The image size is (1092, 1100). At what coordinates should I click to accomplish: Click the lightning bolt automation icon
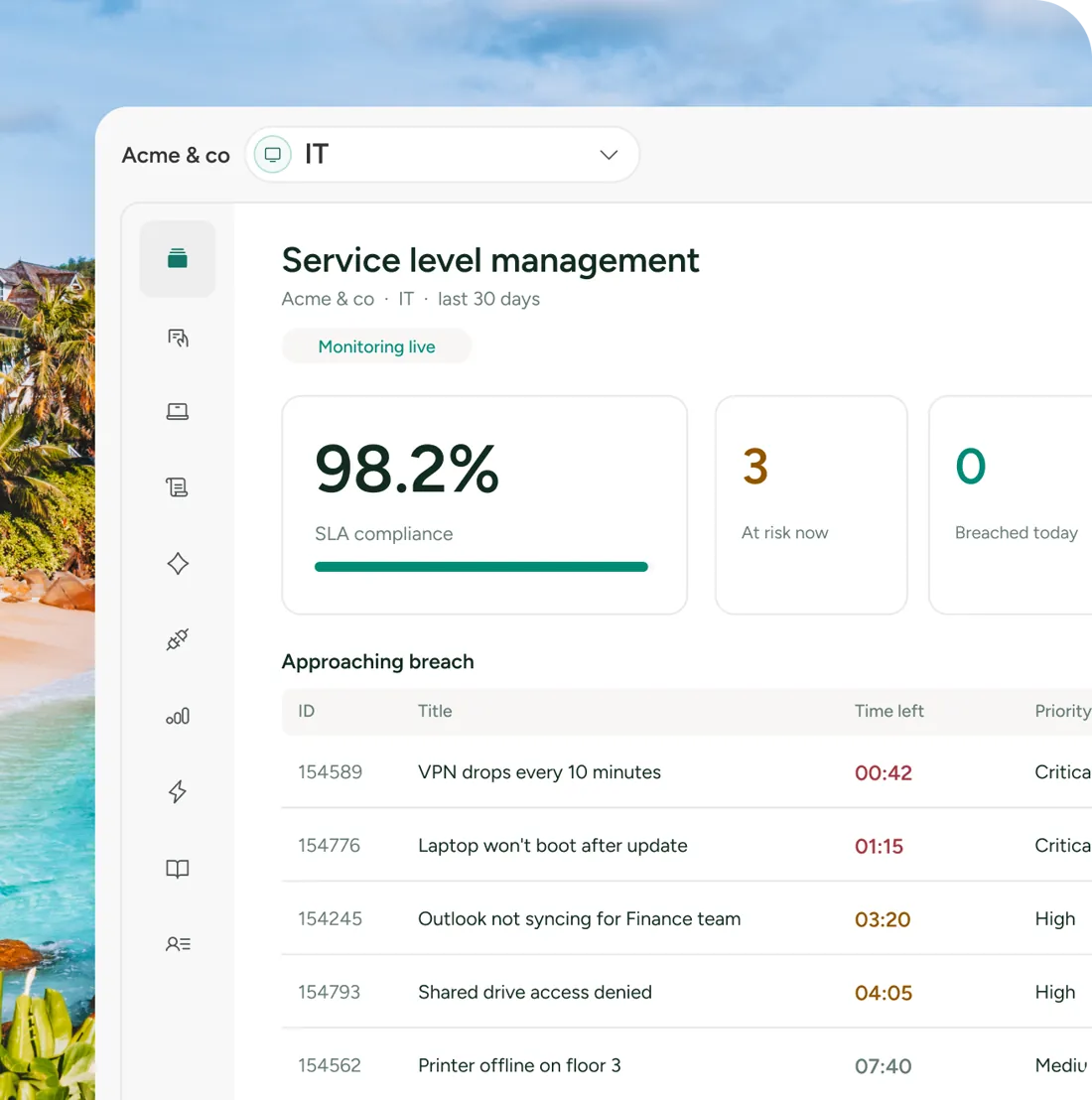[x=178, y=791]
